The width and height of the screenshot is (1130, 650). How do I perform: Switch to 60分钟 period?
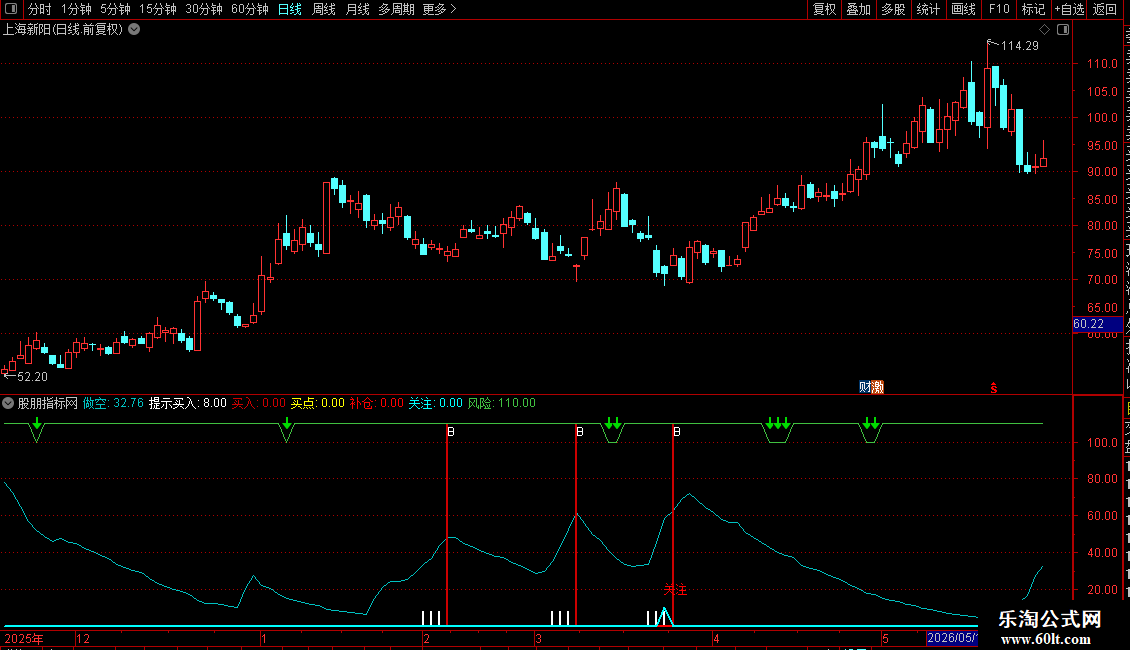click(x=249, y=9)
